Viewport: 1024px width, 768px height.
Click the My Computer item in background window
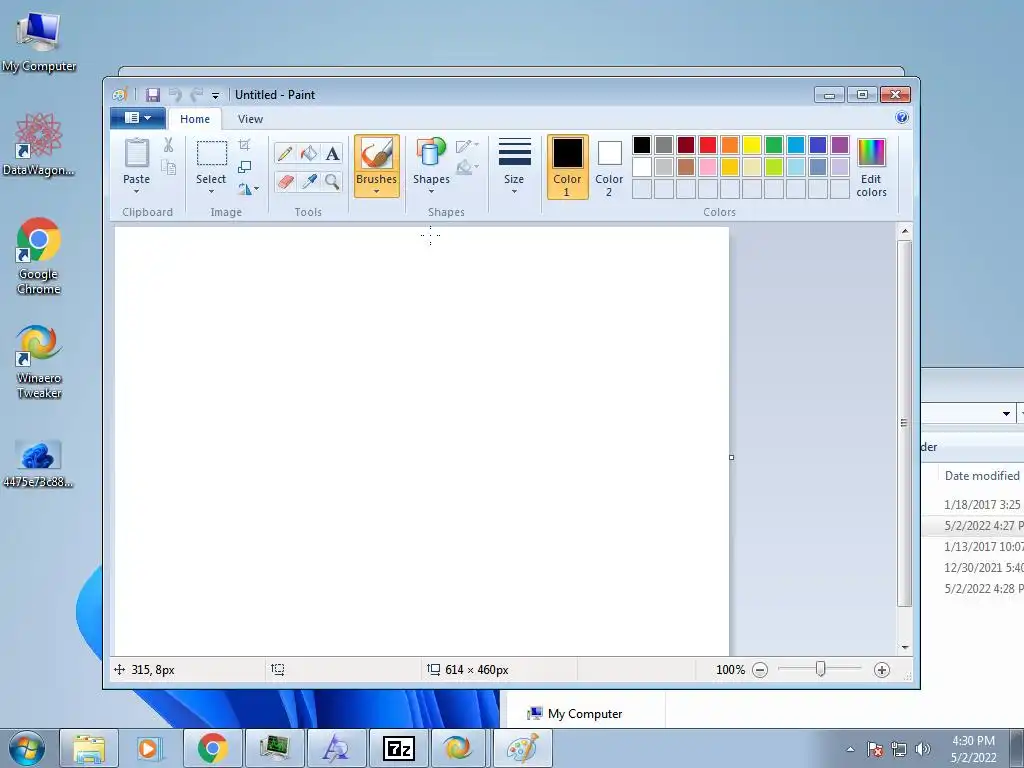click(575, 714)
